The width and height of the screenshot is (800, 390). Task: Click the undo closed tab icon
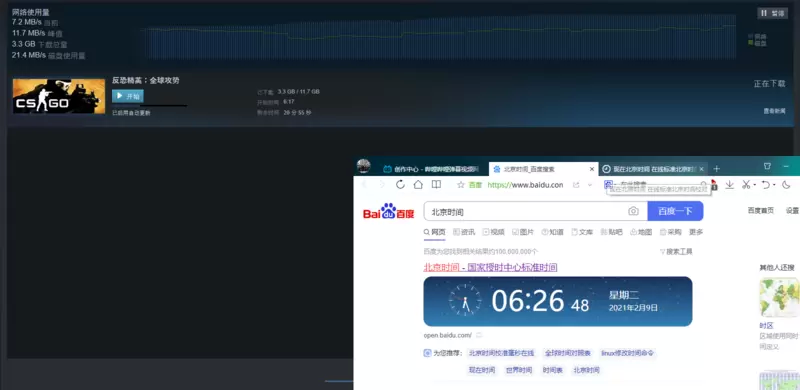tap(765, 185)
